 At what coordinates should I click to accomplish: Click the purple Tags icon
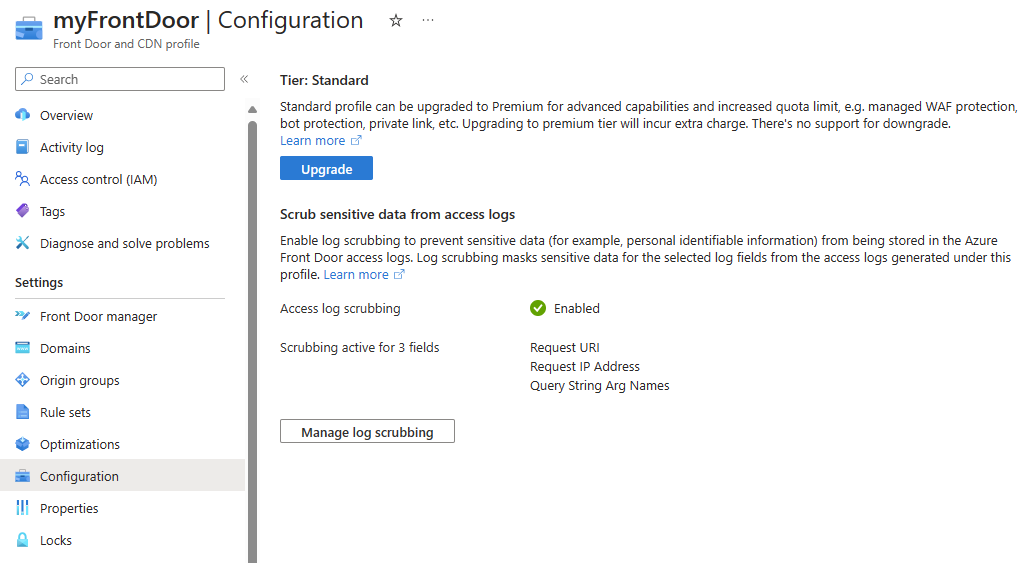tap(23, 211)
